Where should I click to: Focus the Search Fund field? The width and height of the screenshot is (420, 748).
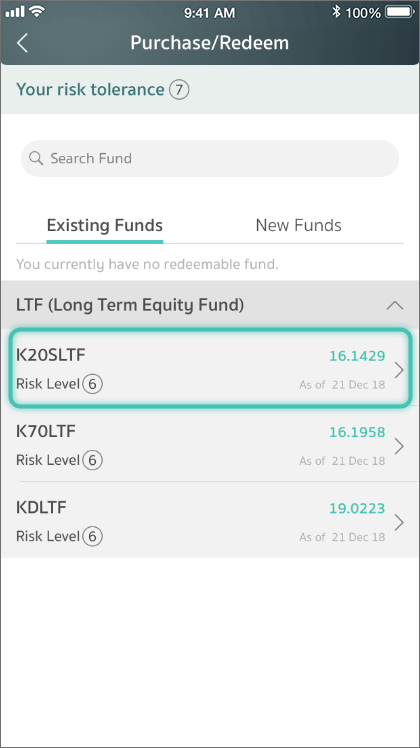tap(210, 158)
